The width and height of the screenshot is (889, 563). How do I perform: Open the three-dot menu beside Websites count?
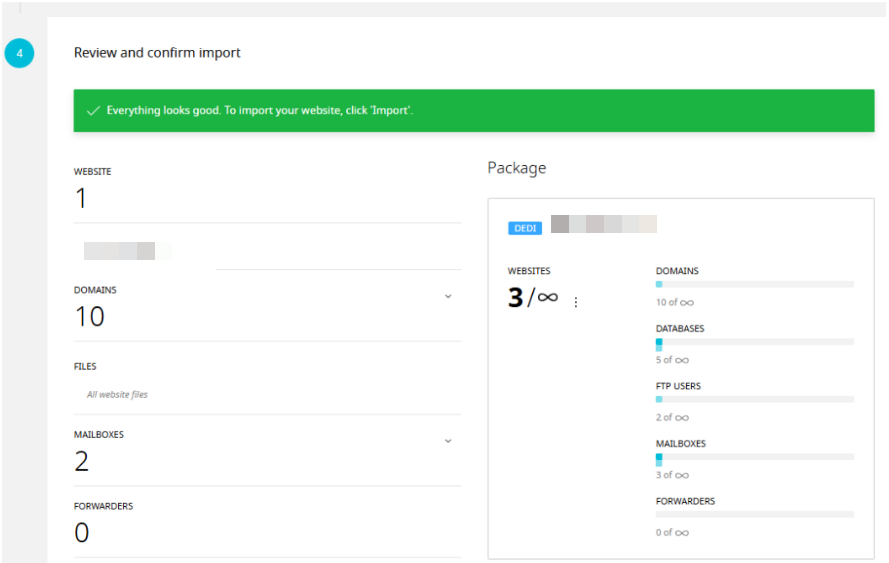pyautogui.click(x=575, y=302)
